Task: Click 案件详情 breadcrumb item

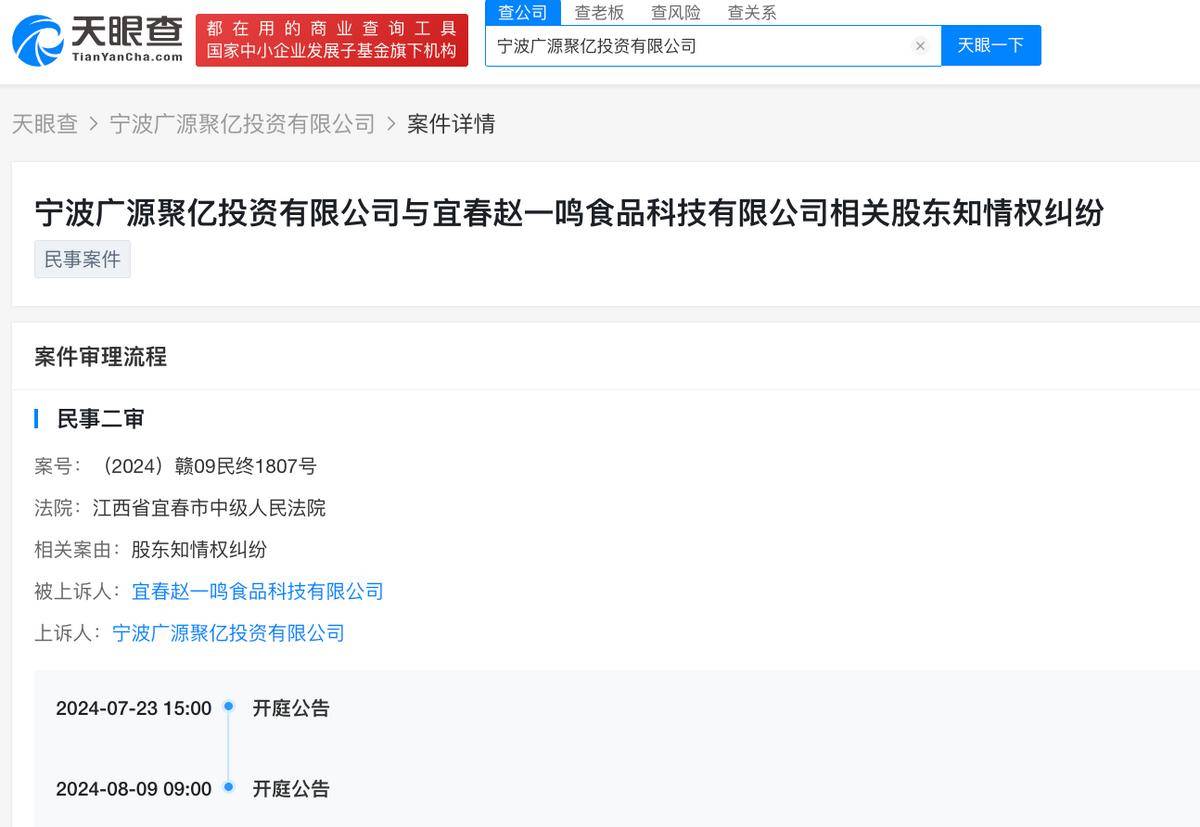Action: 451,124
